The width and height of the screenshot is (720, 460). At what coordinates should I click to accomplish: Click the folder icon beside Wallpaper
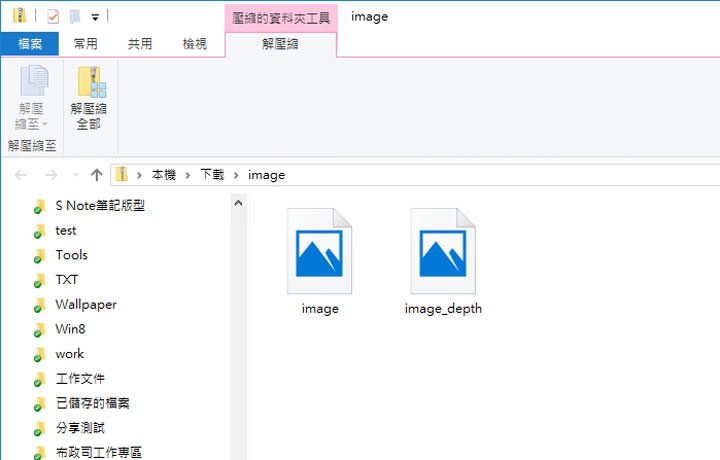(40, 306)
